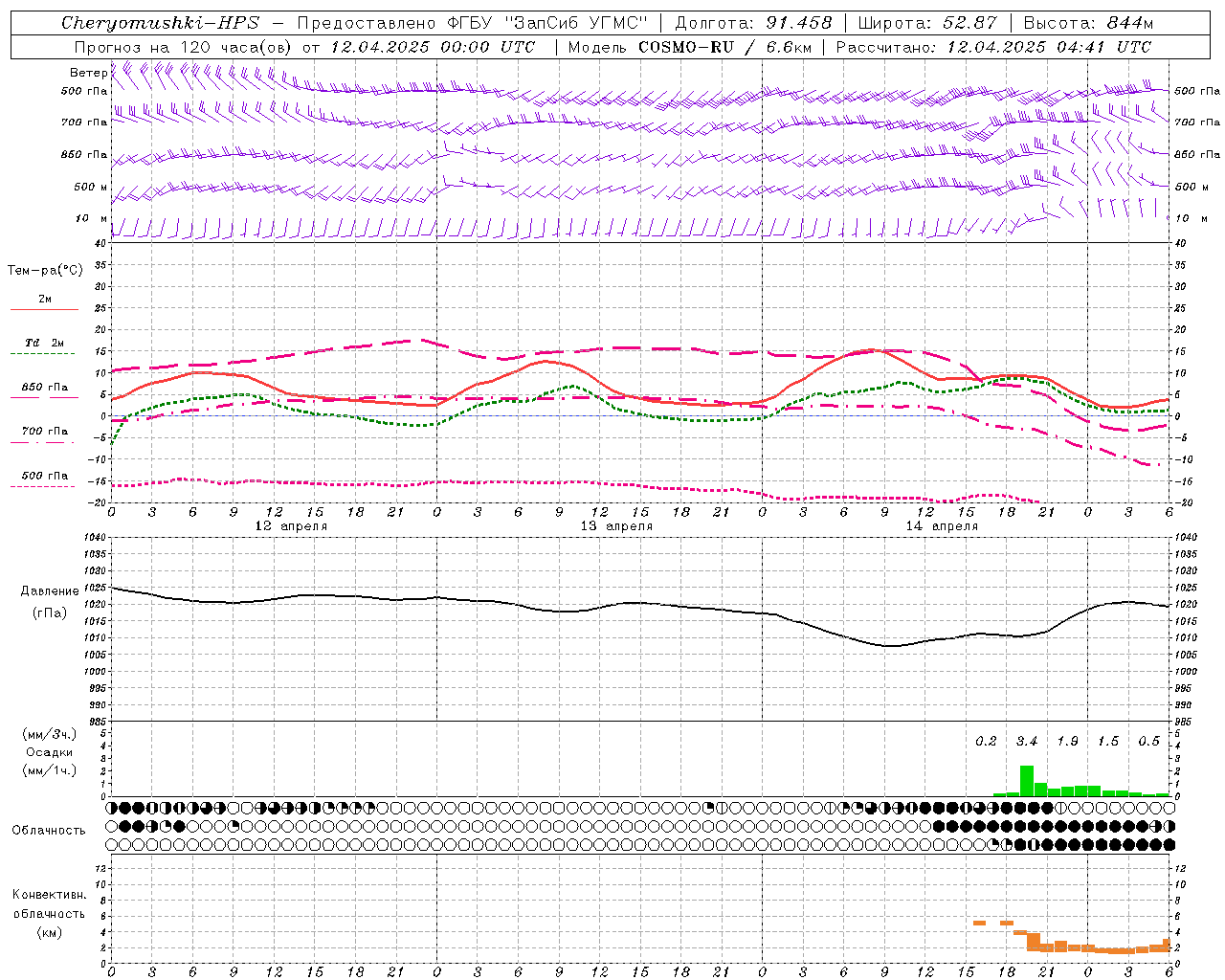Click the "Облачность" cloud cover label
Image resolution: width=1225 pixels, height=980 pixels.
click(x=49, y=831)
